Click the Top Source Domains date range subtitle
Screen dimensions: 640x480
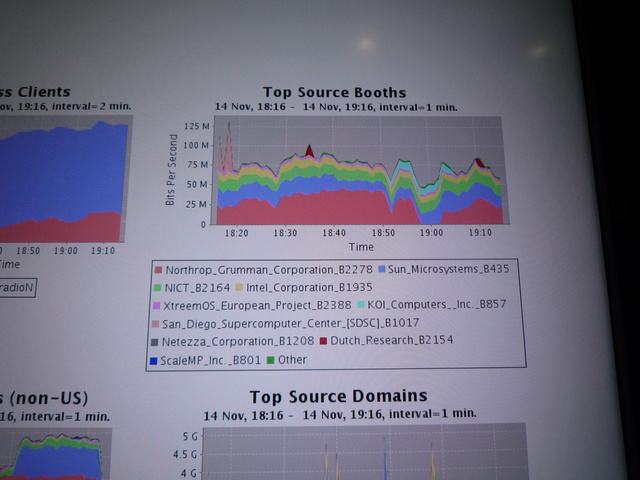340,415
